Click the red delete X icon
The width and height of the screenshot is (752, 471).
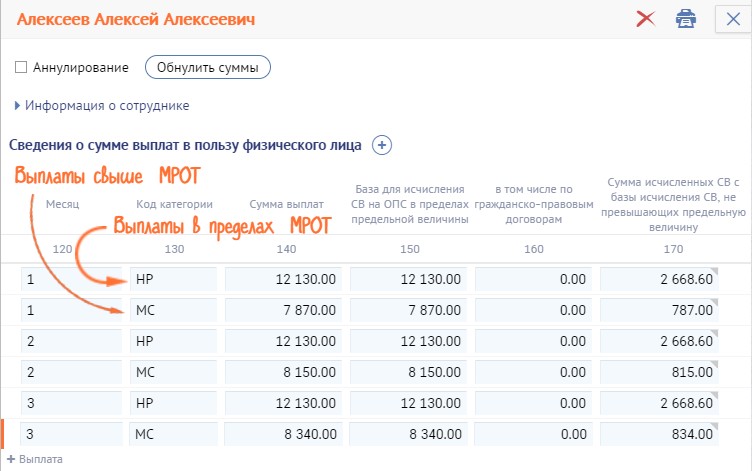[645, 19]
